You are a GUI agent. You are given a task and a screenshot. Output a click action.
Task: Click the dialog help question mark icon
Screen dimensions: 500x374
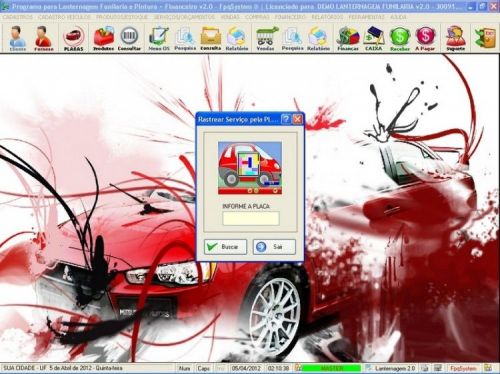coord(286,119)
